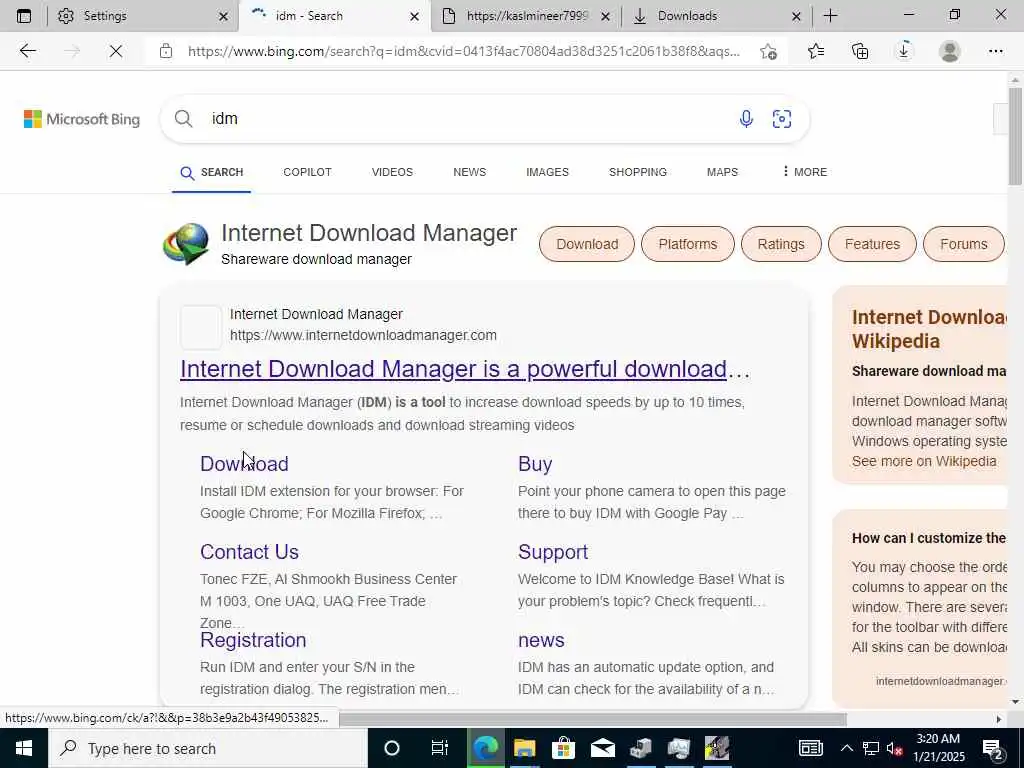Open Microsoft Store from taskbar
This screenshot has width=1024, height=768.
click(x=563, y=748)
